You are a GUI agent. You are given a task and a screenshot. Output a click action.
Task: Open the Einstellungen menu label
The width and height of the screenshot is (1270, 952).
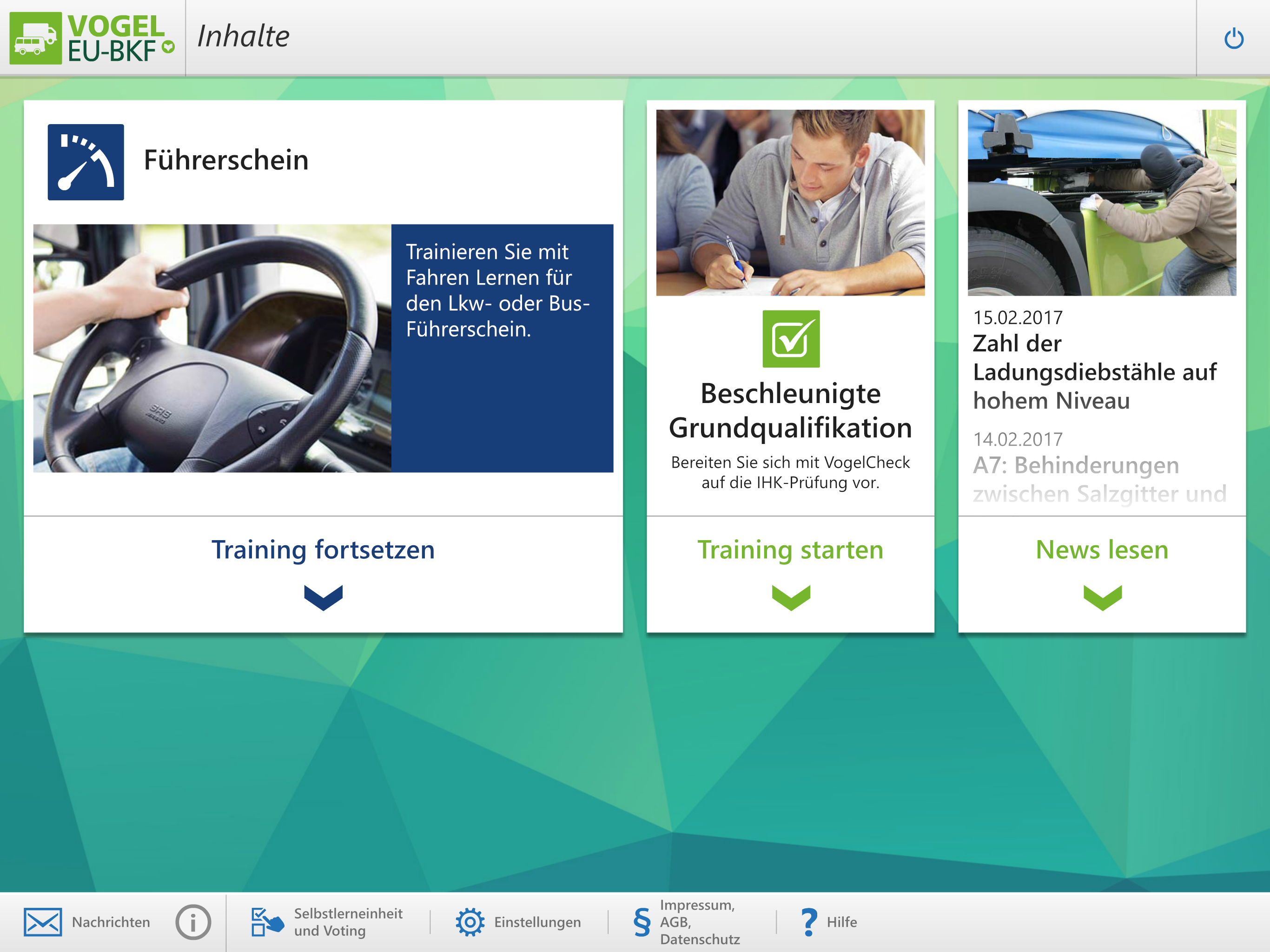(537, 922)
